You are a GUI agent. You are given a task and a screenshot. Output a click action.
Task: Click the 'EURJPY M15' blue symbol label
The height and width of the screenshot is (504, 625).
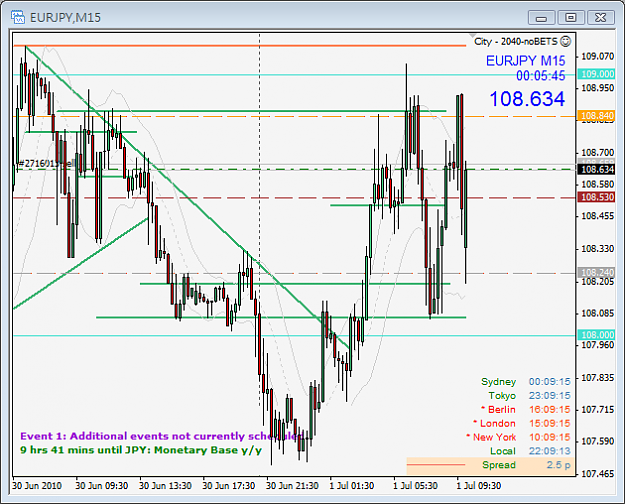[x=525, y=61]
